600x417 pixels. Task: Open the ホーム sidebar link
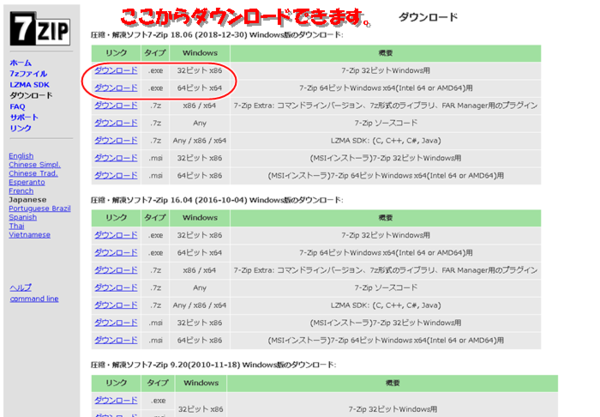(x=21, y=63)
